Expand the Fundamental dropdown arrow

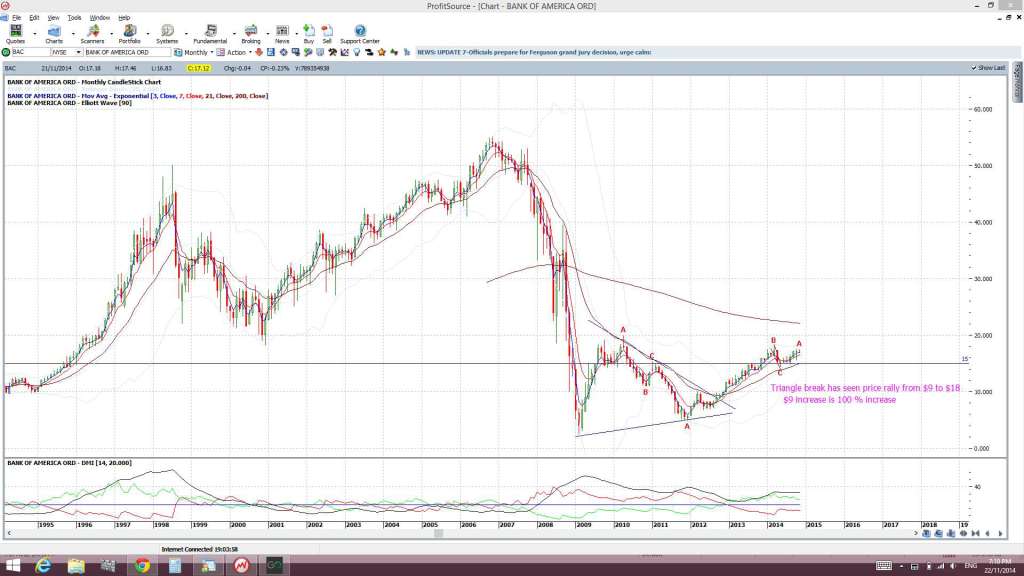234,33
